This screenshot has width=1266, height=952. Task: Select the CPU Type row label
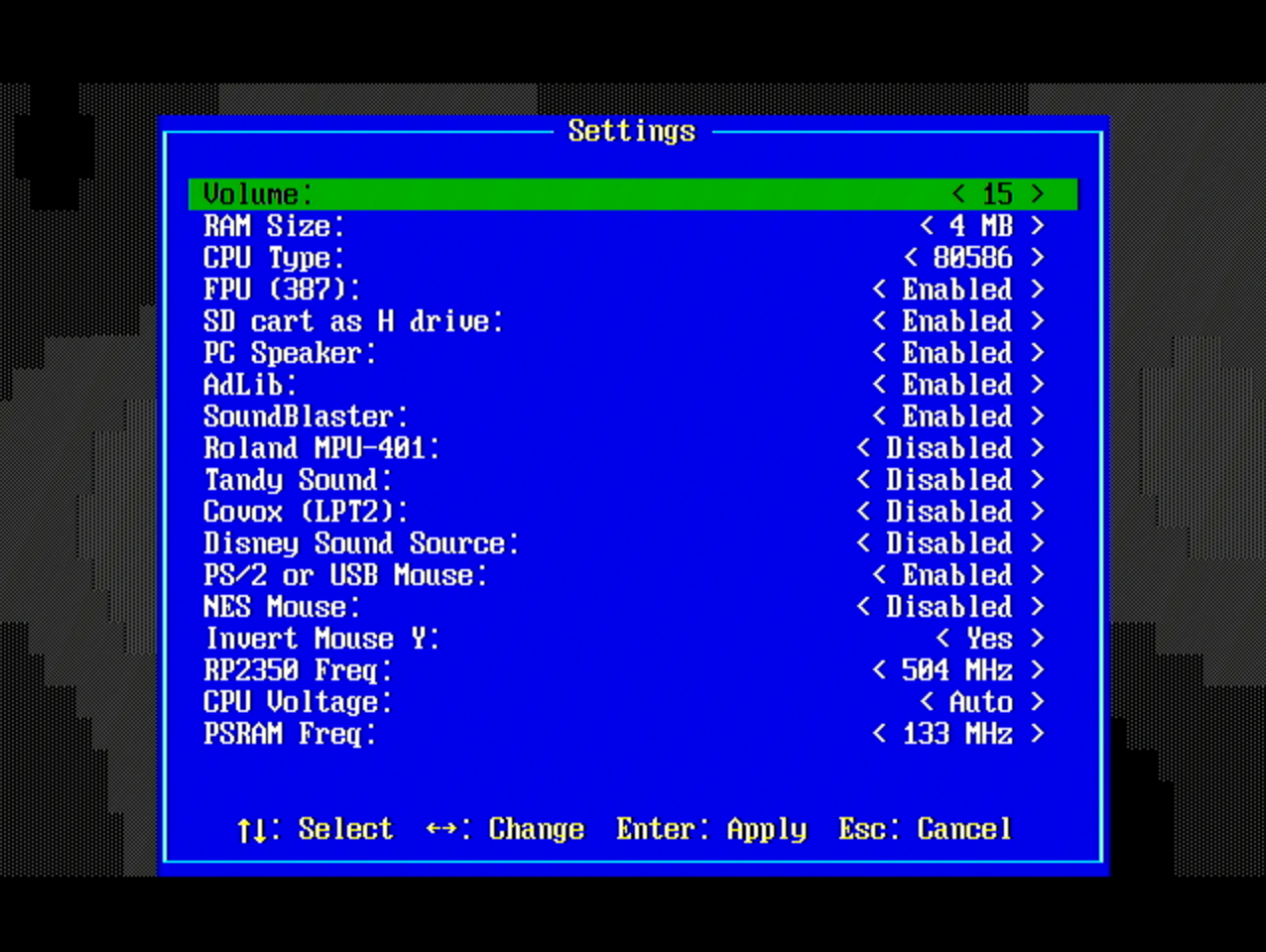click(x=274, y=258)
